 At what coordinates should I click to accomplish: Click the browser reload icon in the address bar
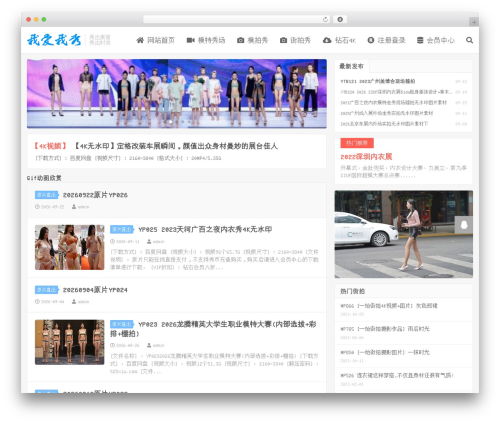point(325,19)
